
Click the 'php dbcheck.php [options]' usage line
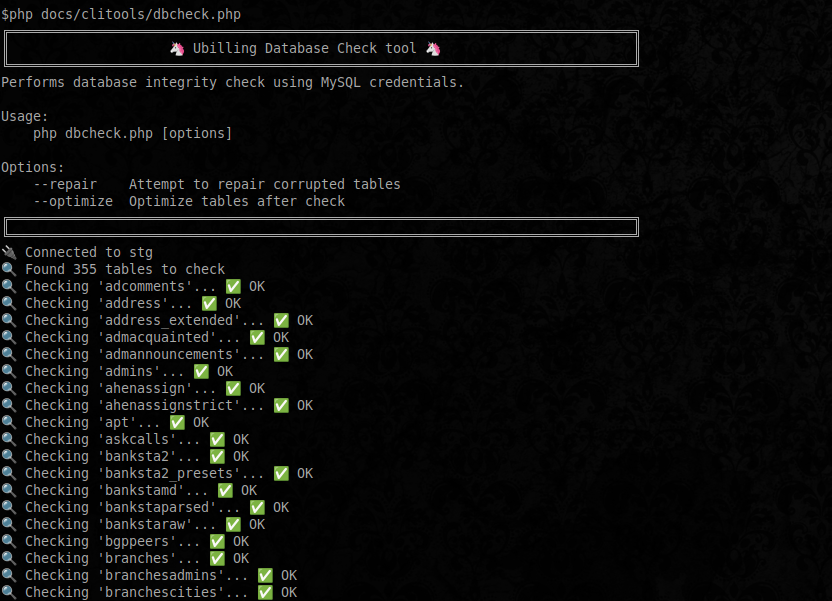click(x=132, y=133)
